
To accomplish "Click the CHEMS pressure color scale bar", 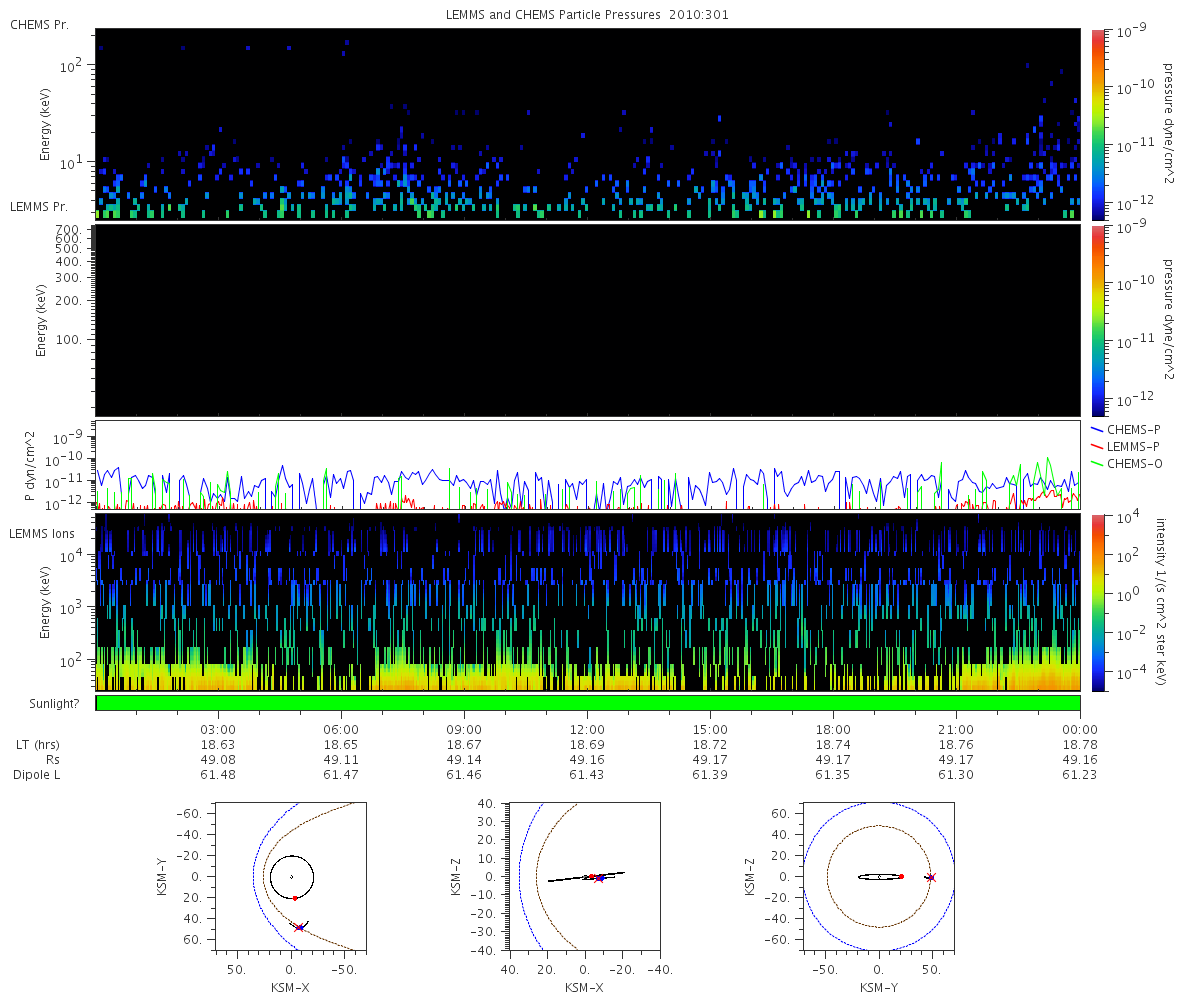I will tap(1097, 124).
